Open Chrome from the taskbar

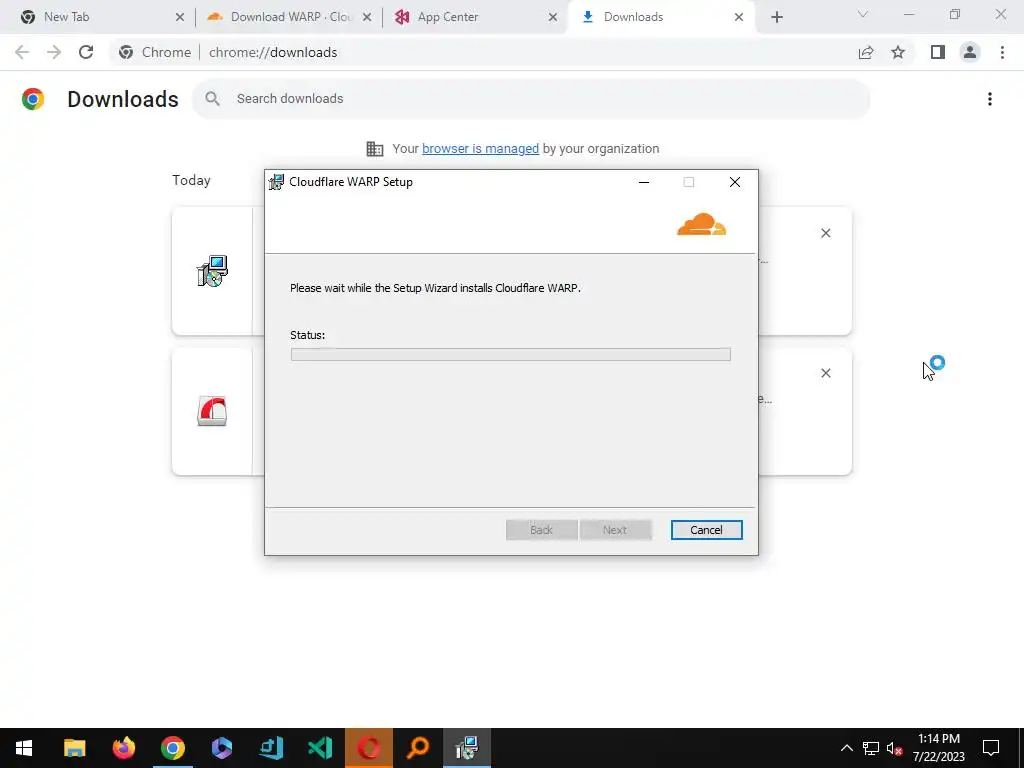pyautogui.click(x=172, y=748)
